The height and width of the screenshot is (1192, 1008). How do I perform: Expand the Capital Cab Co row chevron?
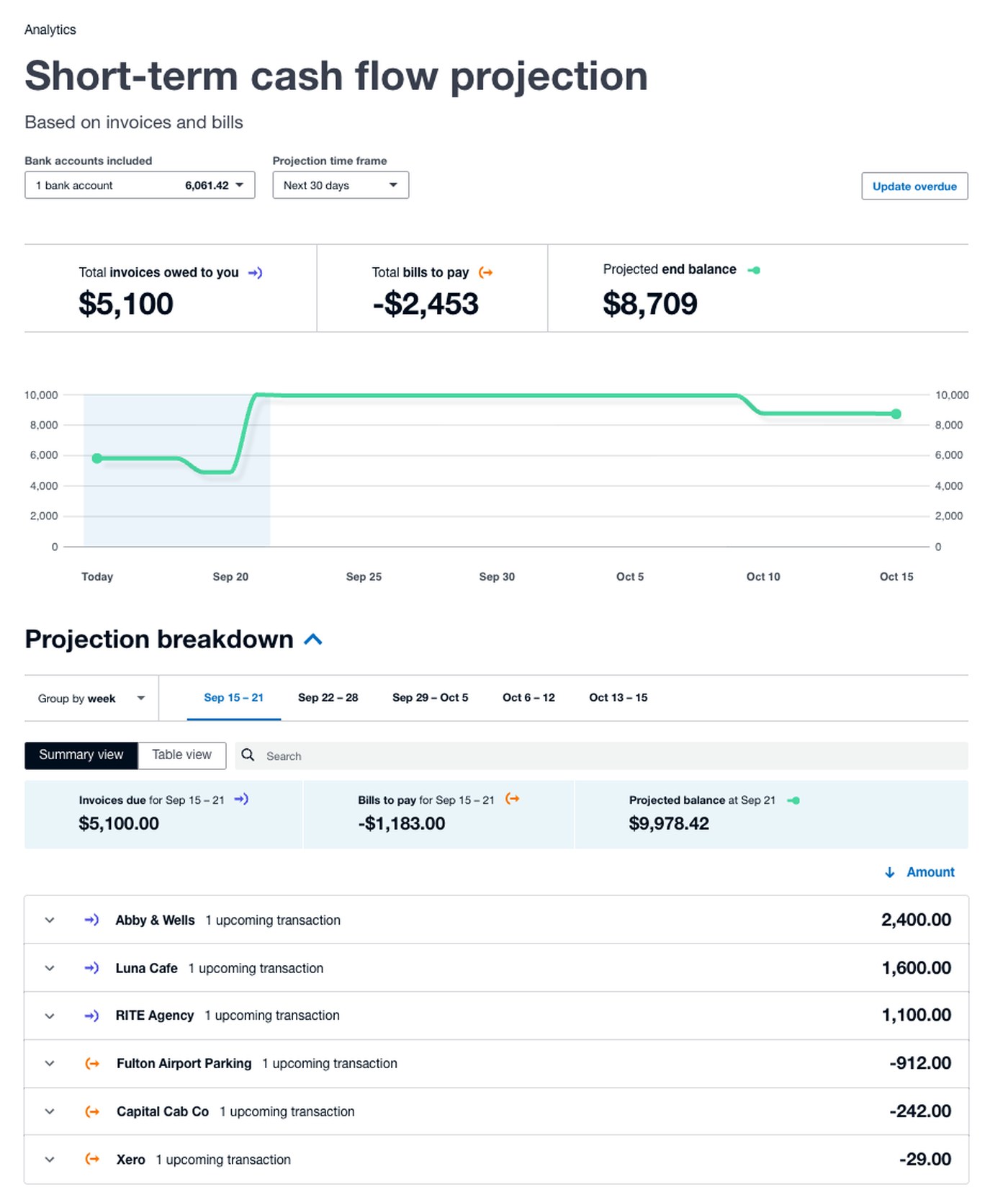coord(50,1111)
